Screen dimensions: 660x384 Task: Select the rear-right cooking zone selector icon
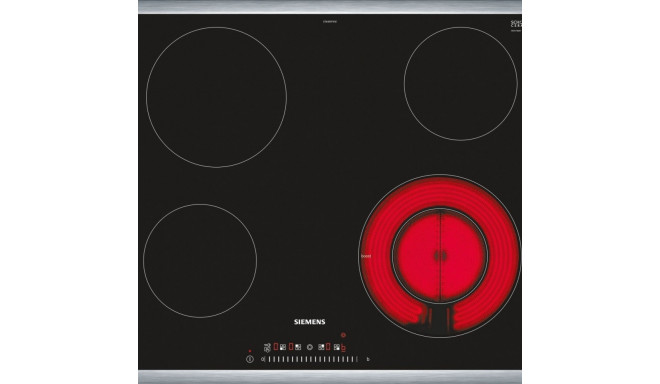point(321,347)
